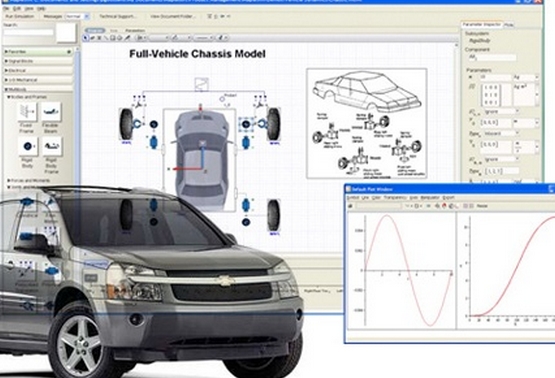Open the first Ignore initial-conditions dropdown
This screenshot has height=378, width=555.
pyautogui.click(x=501, y=111)
